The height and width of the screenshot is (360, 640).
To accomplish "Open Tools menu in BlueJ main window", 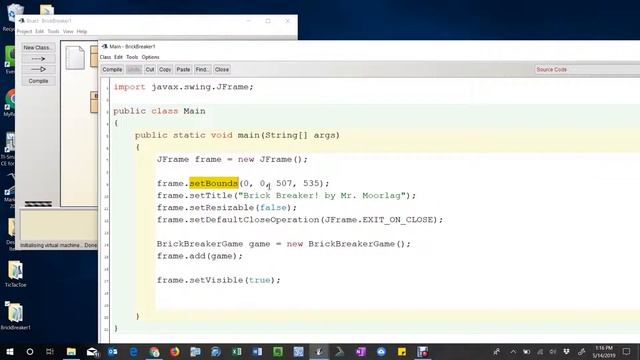I will tap(53, 31).
